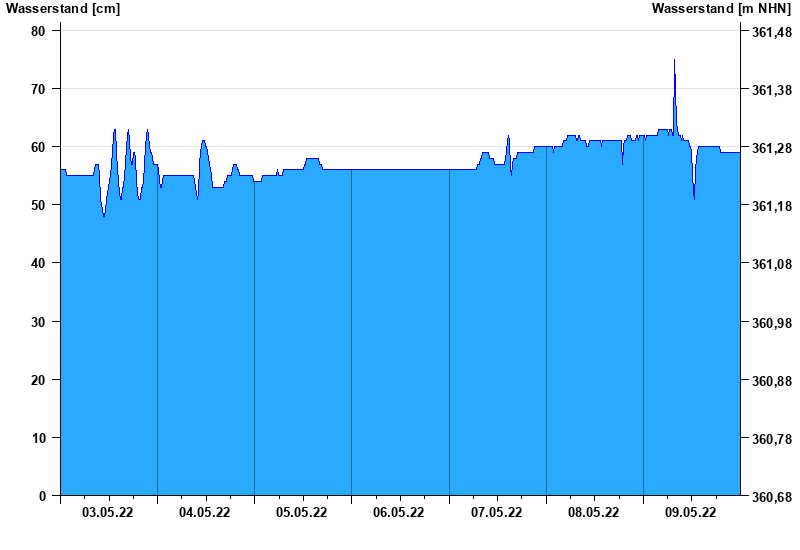Click the 0 value on left axis

coord(42,496)
